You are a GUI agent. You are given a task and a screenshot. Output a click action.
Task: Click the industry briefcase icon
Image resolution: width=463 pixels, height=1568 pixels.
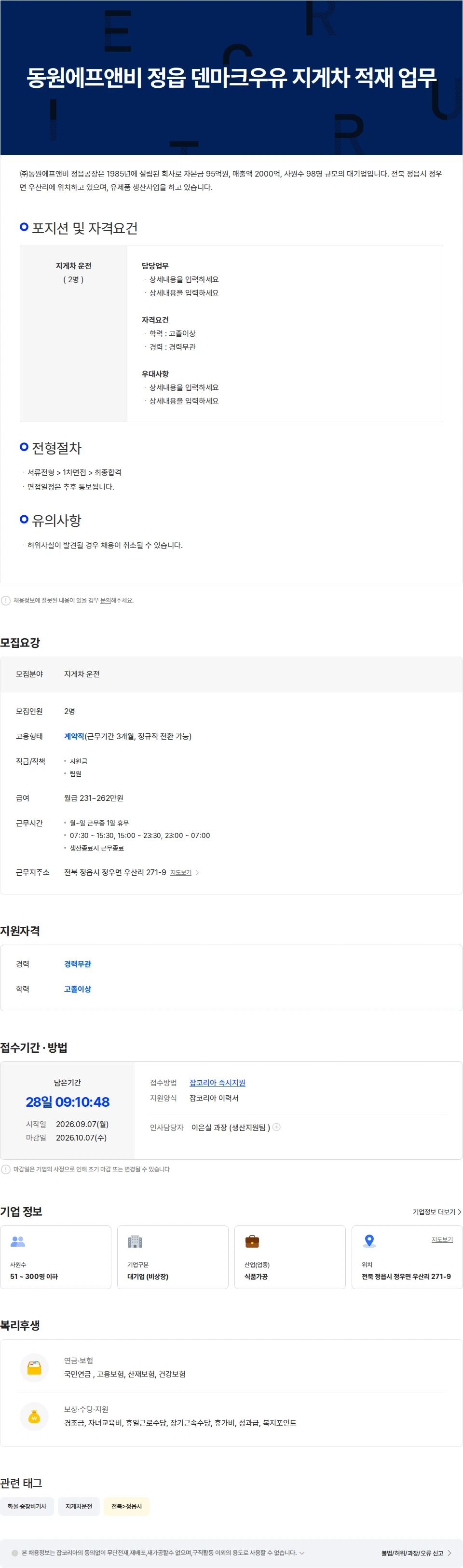252,1241
